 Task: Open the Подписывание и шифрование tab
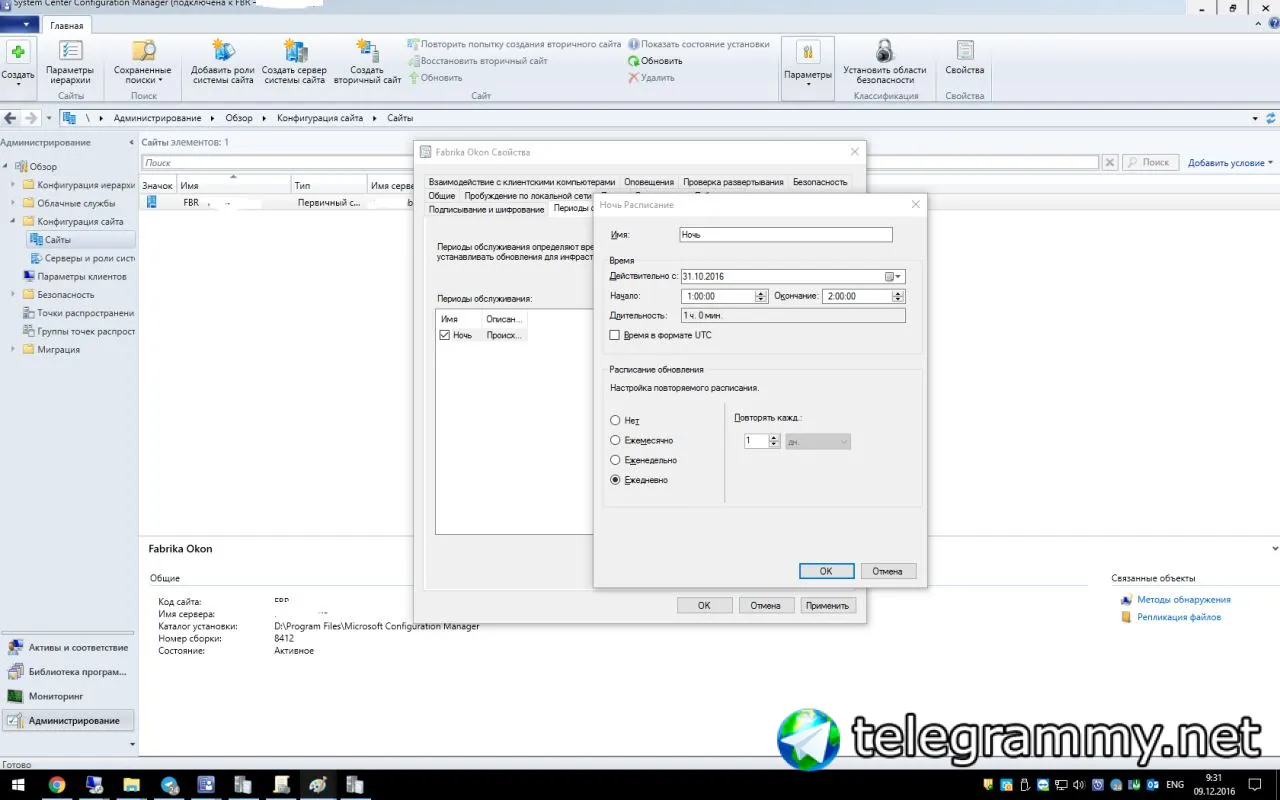point(486,210)
